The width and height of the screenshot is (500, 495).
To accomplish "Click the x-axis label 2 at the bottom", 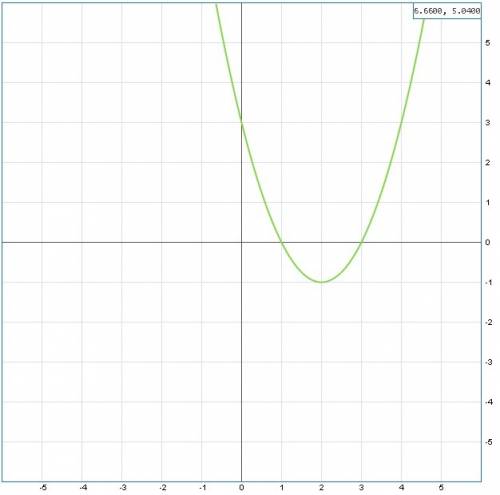I will coord(321,488).
